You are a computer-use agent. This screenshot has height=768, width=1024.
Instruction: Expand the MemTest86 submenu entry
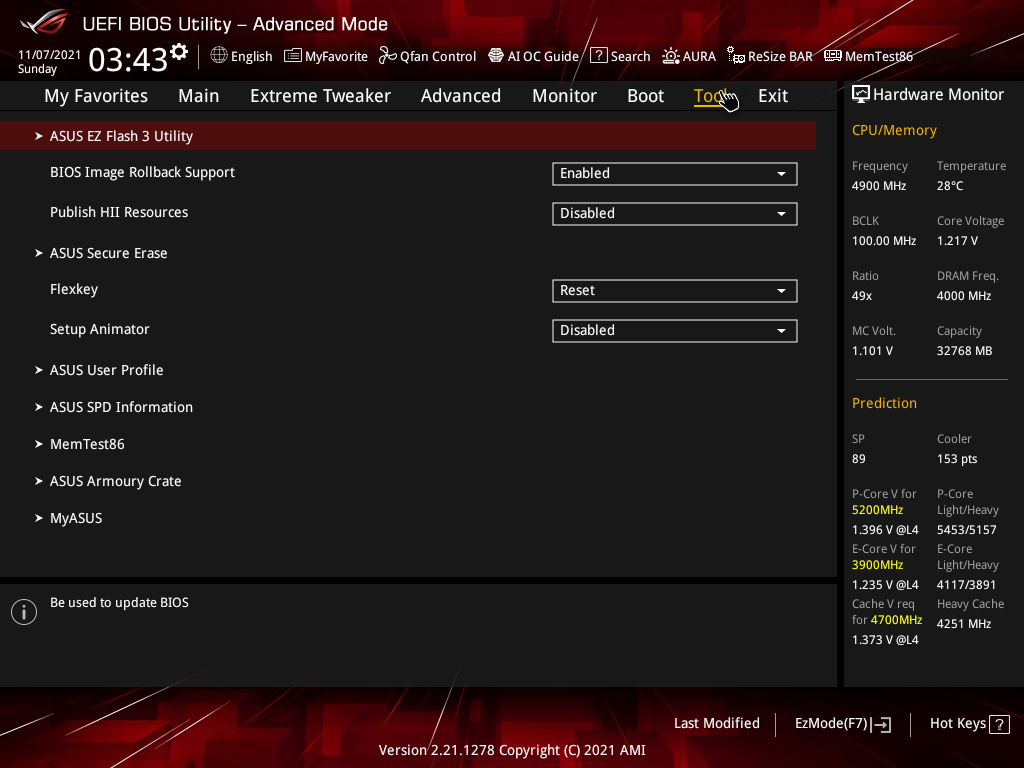pyautogui.click(x=87, y=445)
